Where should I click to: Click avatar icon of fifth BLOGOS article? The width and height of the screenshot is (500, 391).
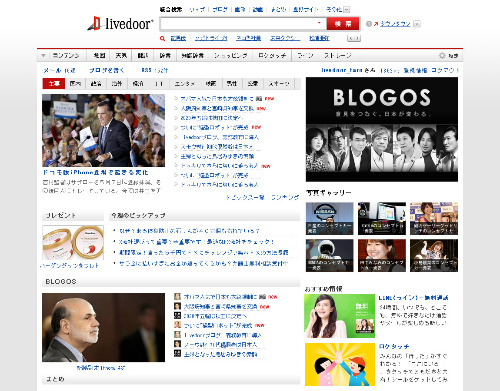click(x=177, y=334)
